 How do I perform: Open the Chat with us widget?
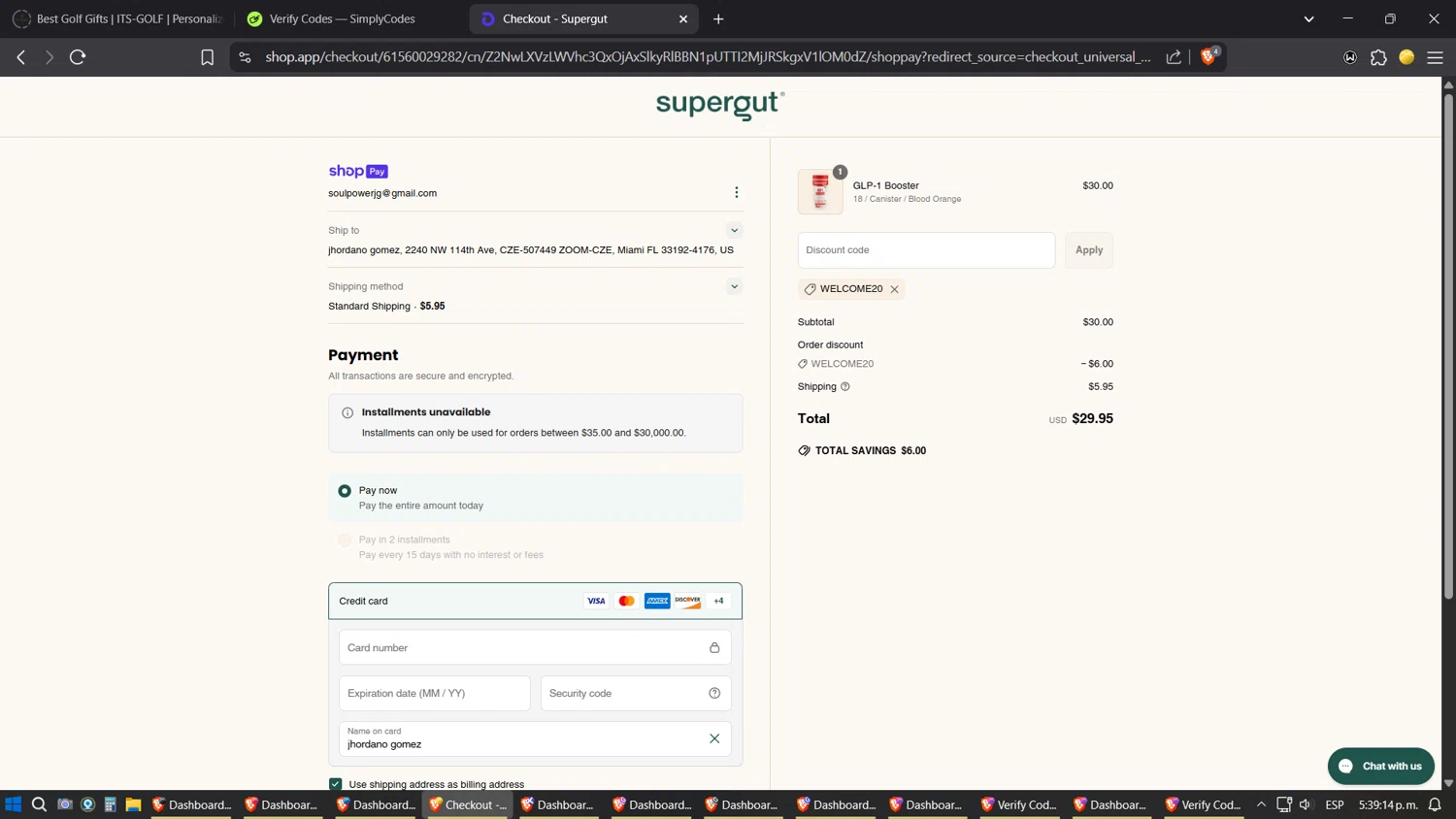coord(1380,766)
